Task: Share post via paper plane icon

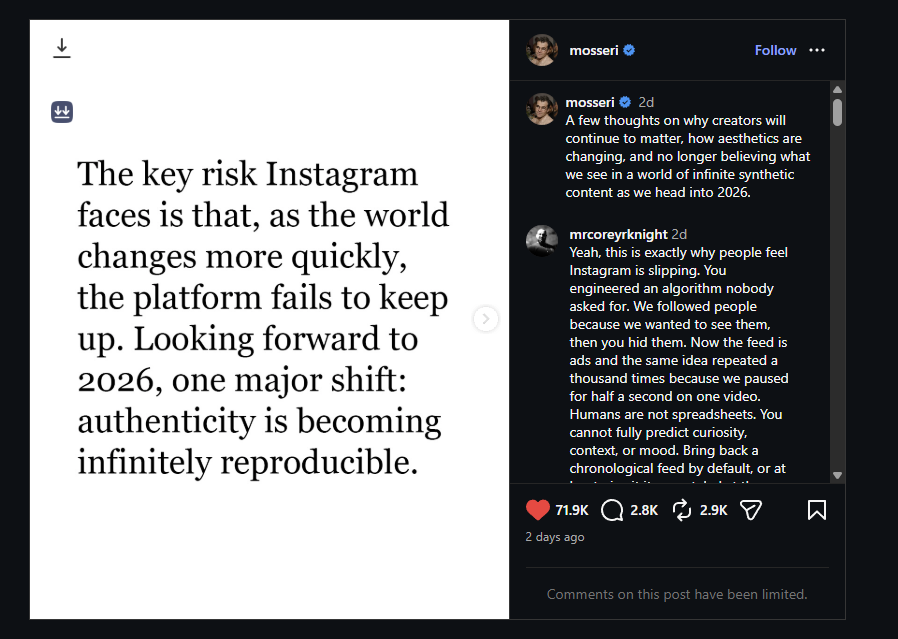Action: pos(751,510)
